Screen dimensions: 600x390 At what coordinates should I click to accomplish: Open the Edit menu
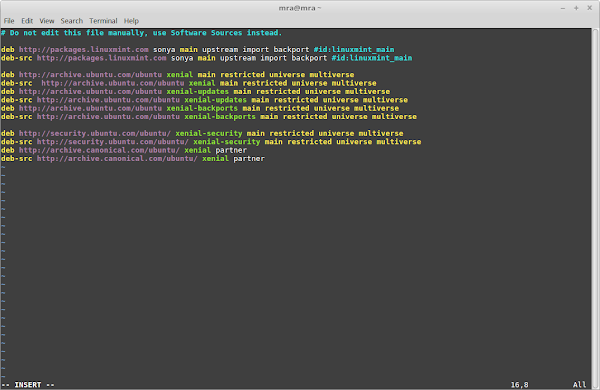click(27, 21)
